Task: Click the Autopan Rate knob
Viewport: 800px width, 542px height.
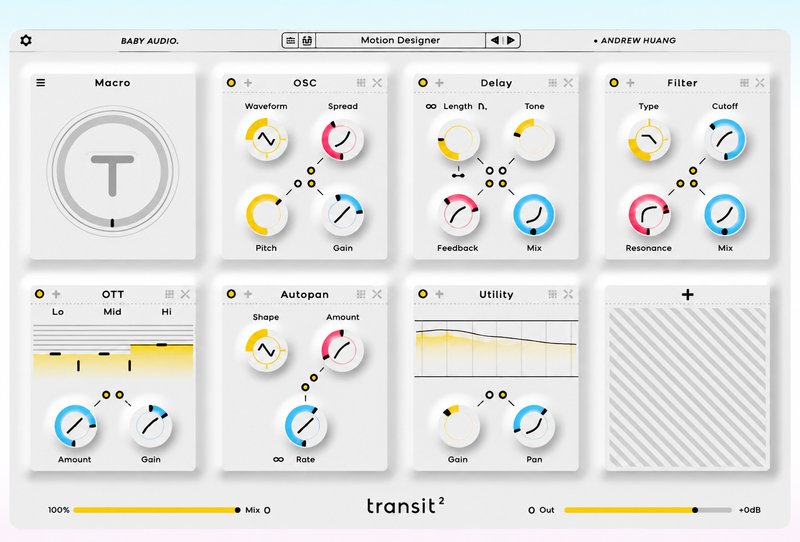Action: pos(305,426)
